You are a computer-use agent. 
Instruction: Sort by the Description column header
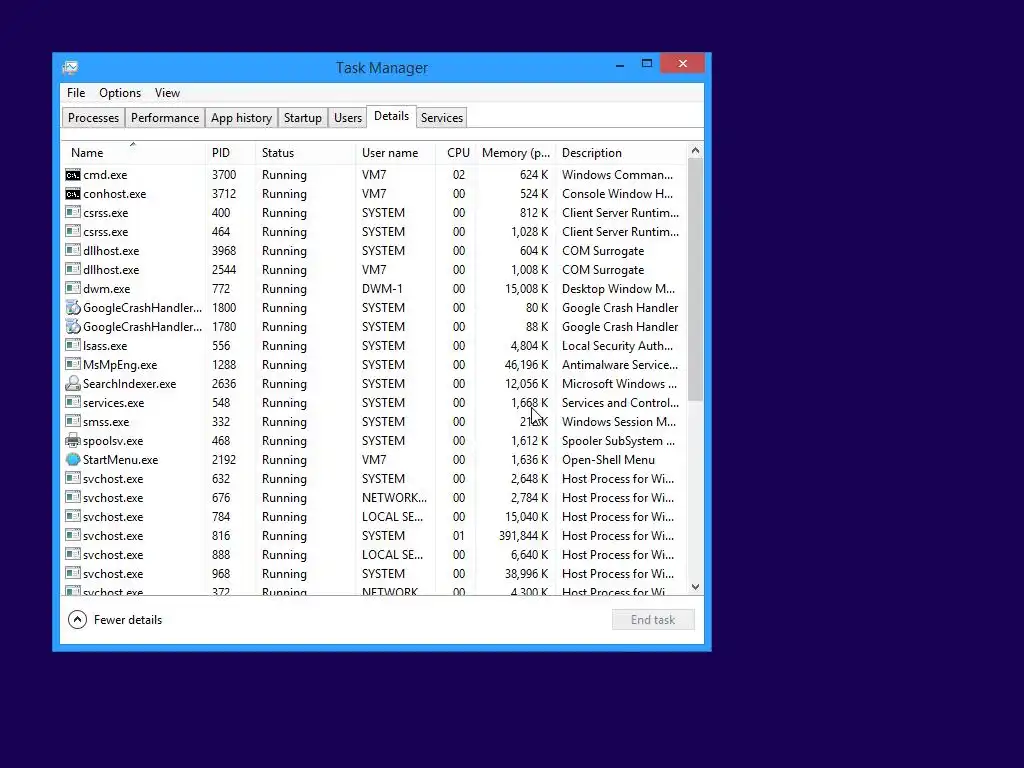click(621, 153)
